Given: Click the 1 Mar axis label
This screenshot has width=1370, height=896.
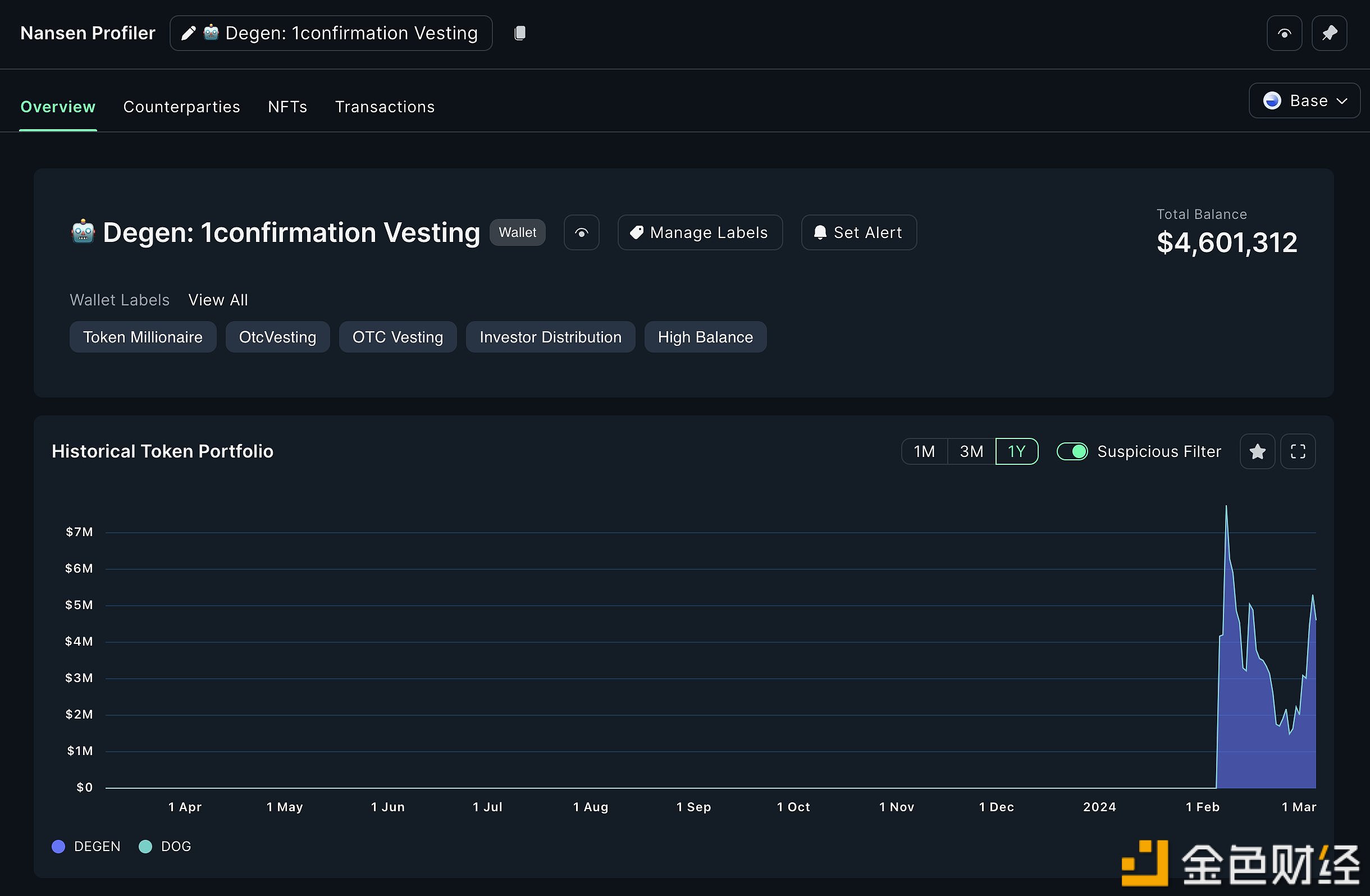Looking at the screenshot, I should 1299,807.
